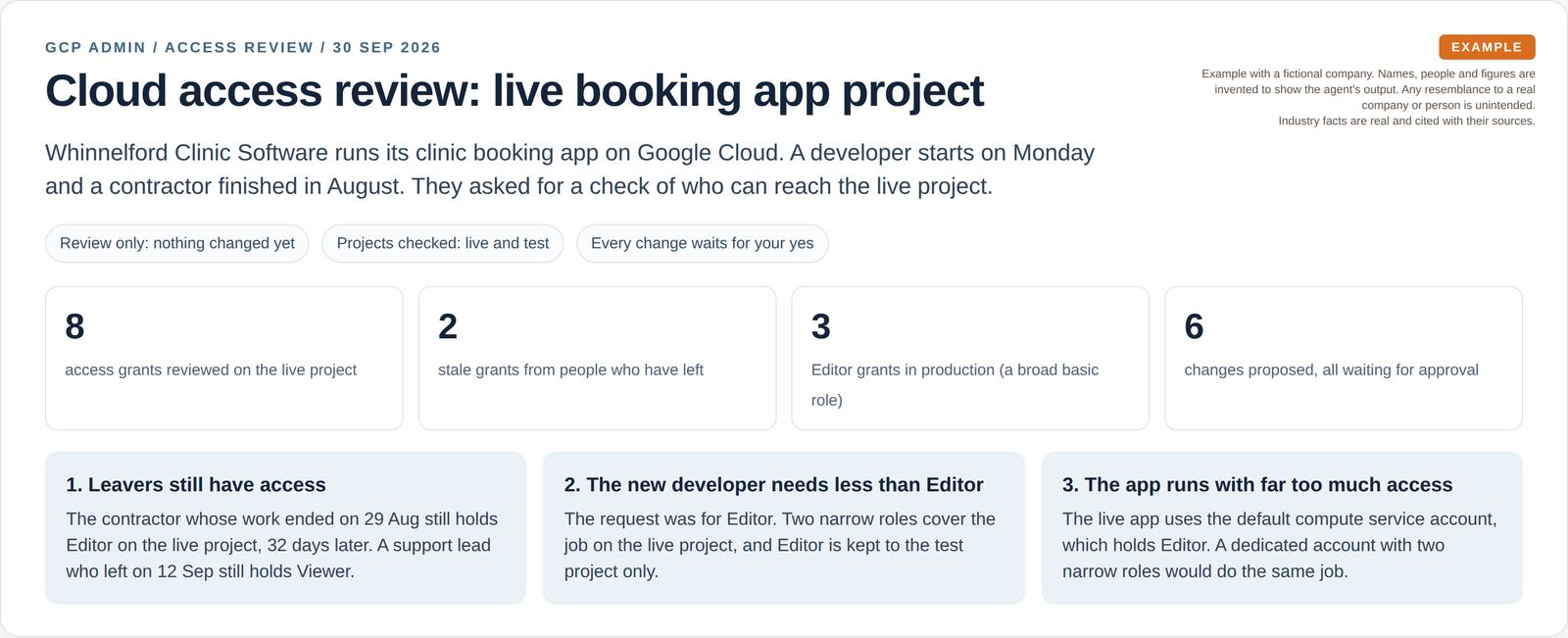Click the default compute service account description

point(1279,545)
